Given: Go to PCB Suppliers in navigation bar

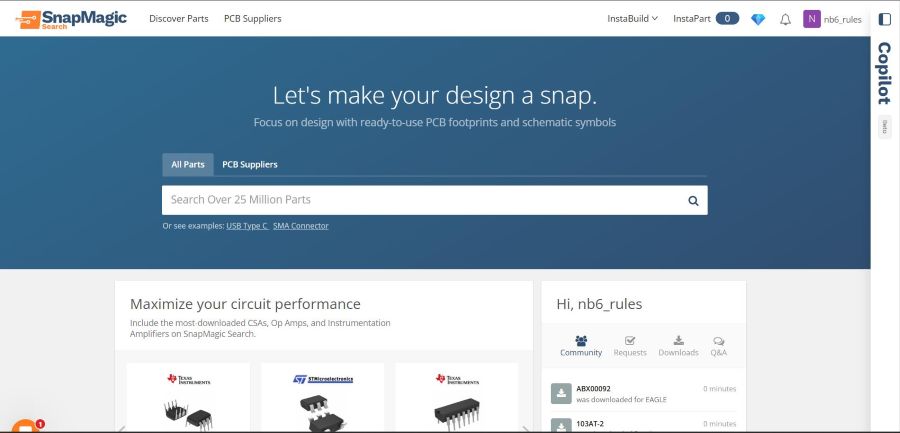Looking at the screenshot, I should 252,19.
